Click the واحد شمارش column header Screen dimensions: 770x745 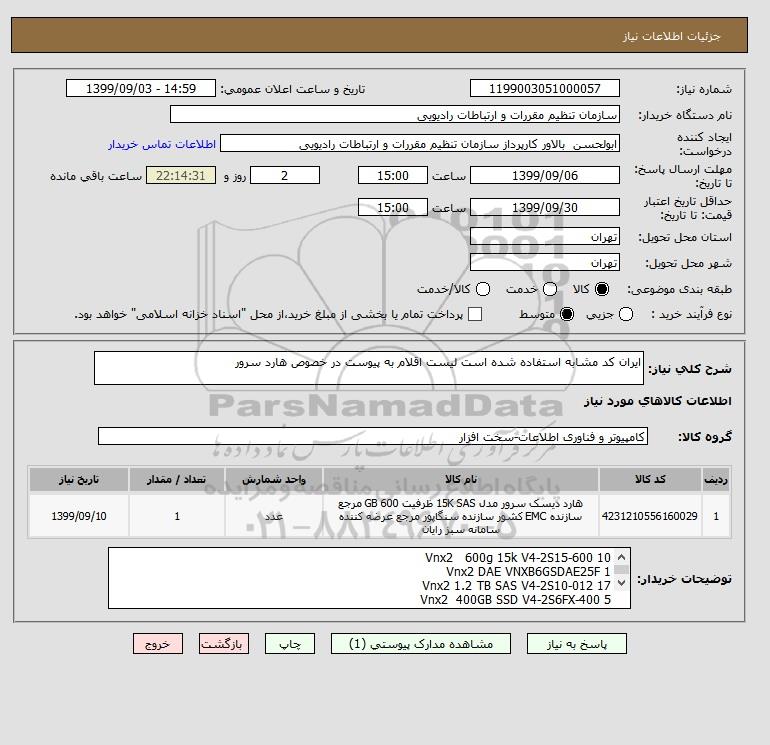point(274,479)
